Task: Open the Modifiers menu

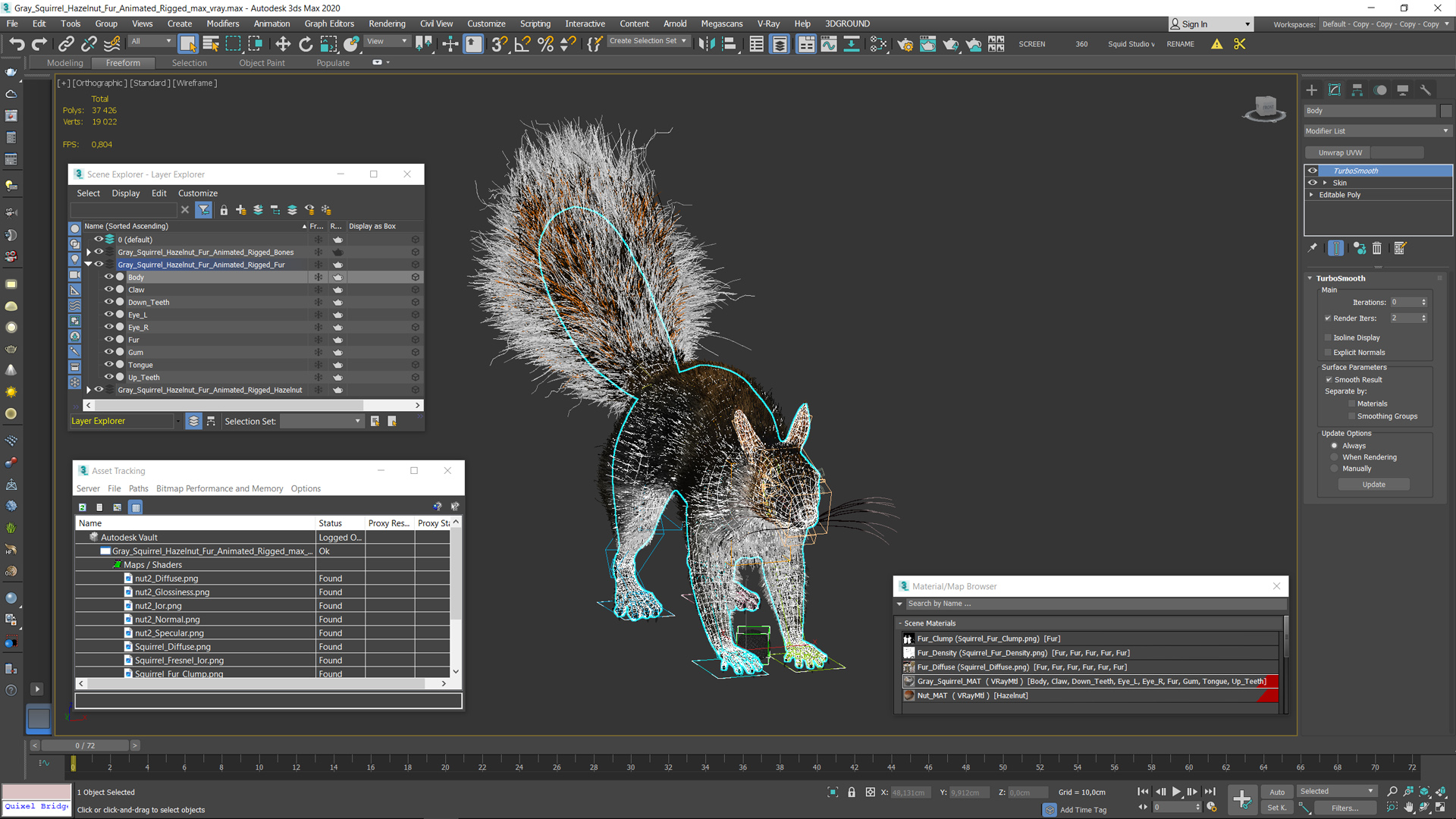Action: (x=222, y=24)
